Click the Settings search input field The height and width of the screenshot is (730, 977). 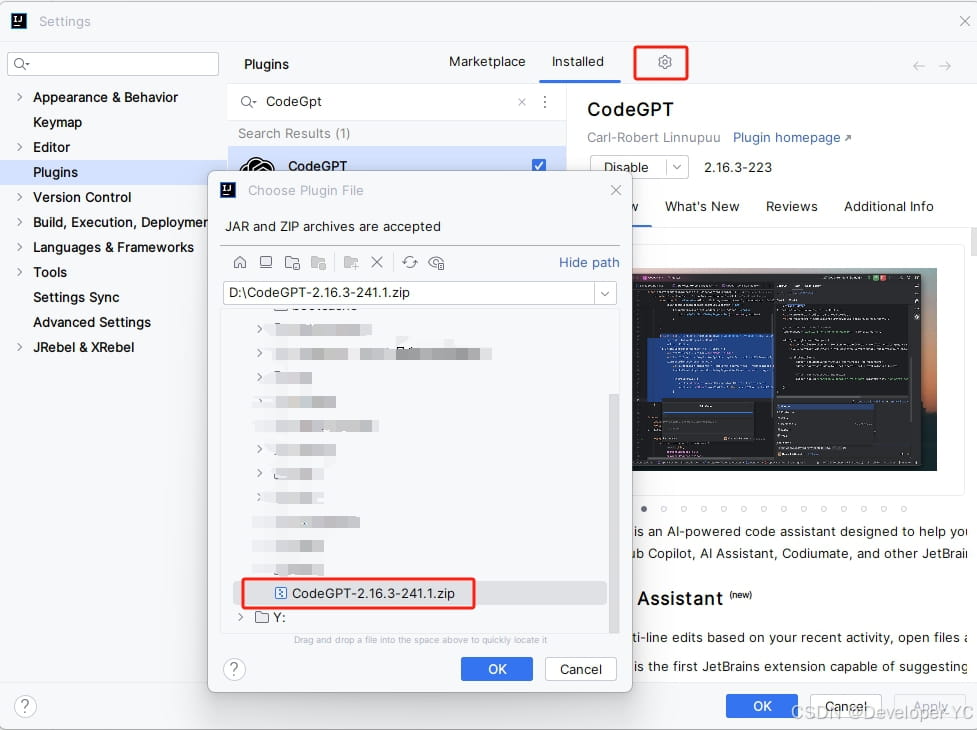(x=113, y=64)
